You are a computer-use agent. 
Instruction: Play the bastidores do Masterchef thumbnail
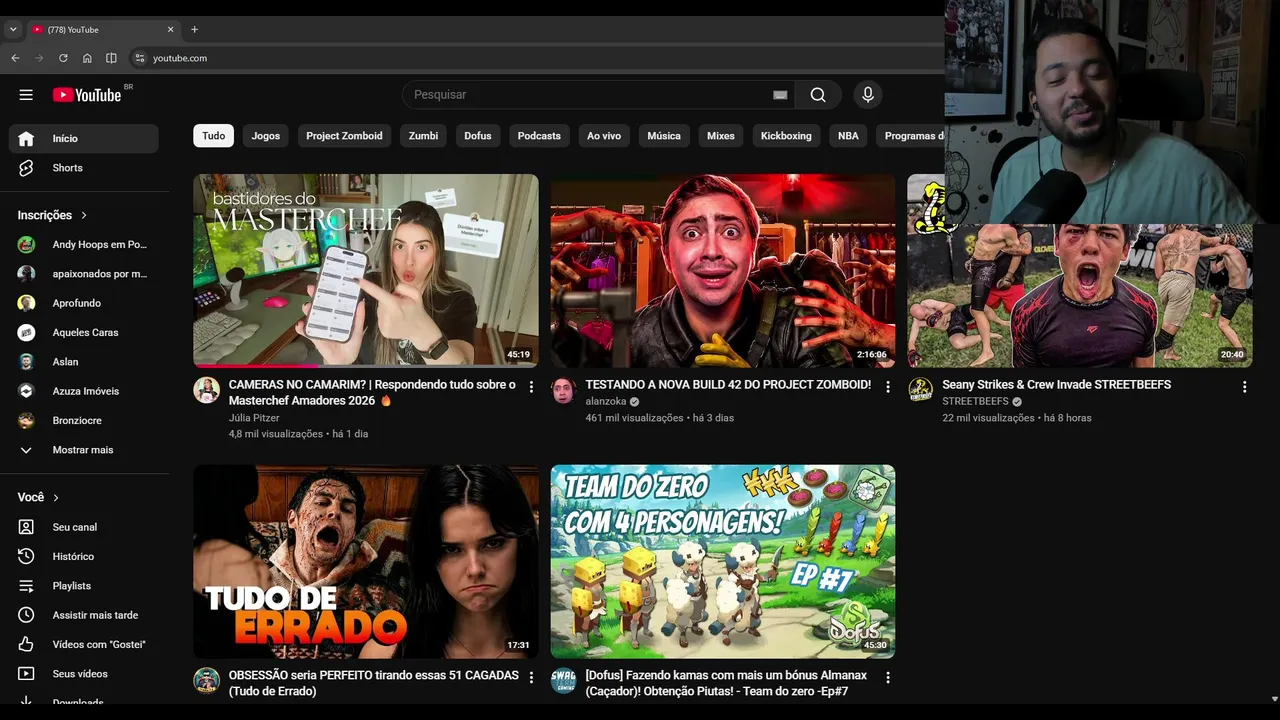tap(366, 271)
